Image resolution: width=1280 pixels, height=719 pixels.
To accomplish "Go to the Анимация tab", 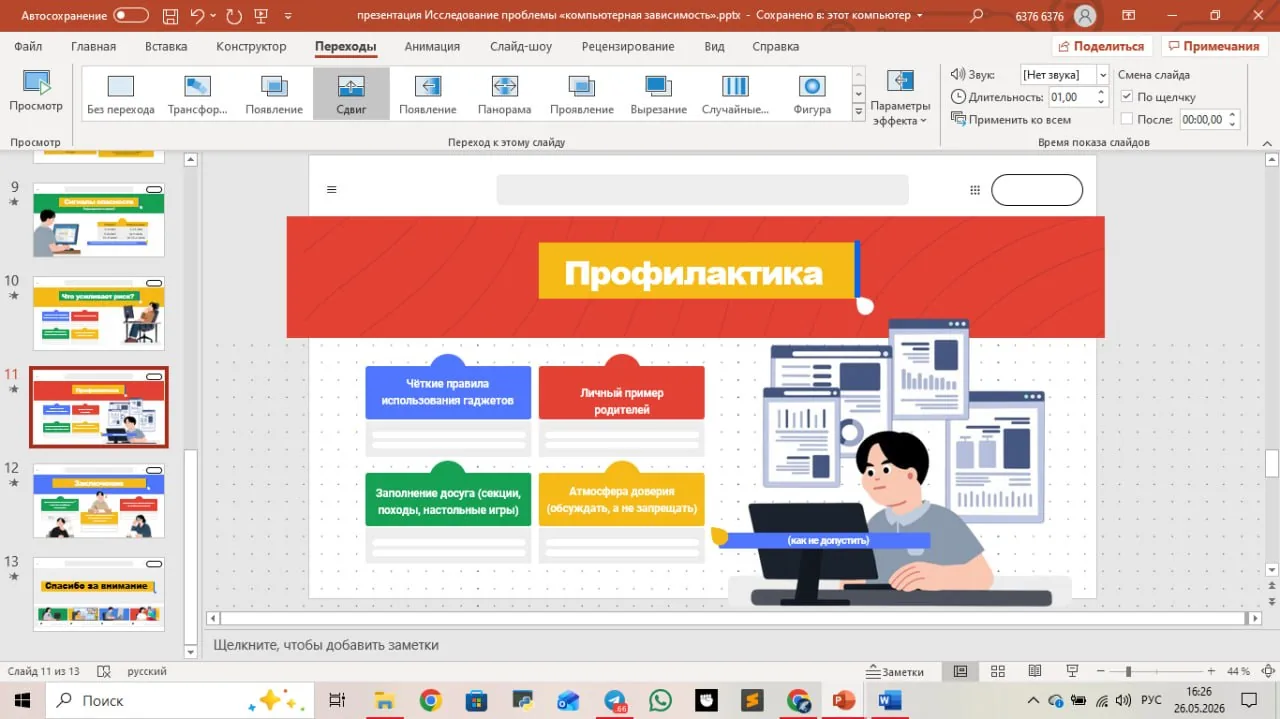I will [432, 47].
